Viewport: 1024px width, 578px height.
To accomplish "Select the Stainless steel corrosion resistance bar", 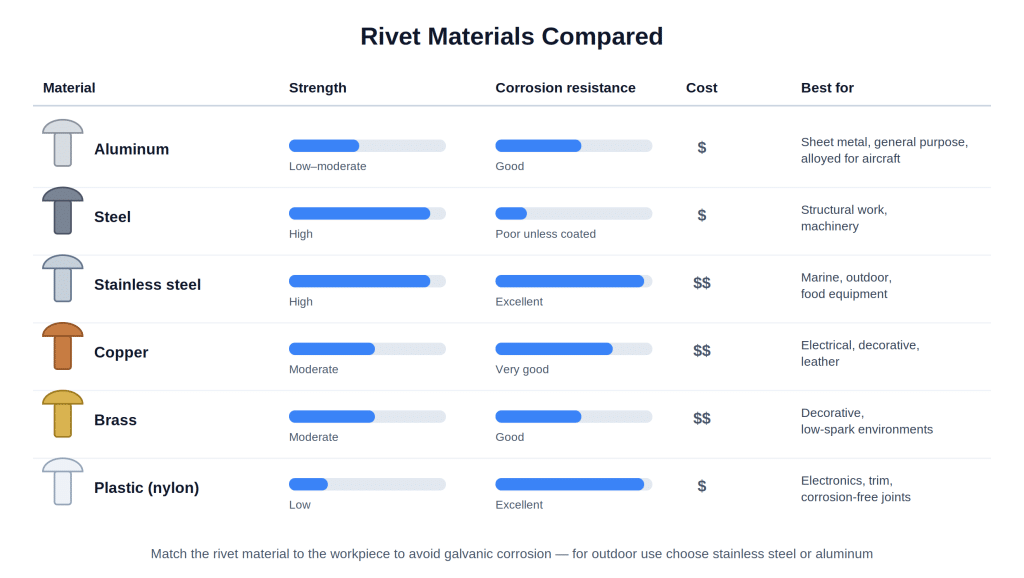I will (x=573, y=281).
